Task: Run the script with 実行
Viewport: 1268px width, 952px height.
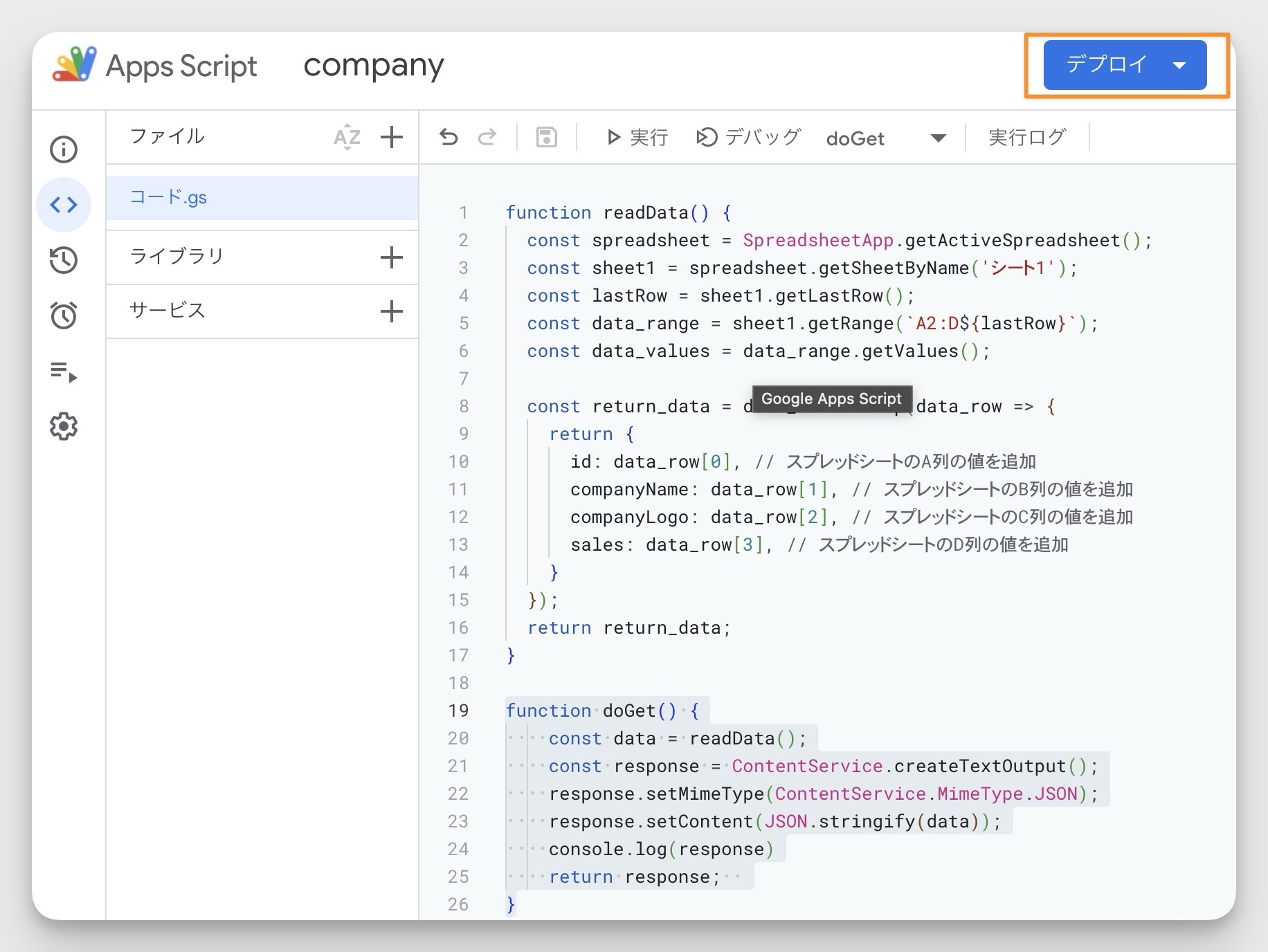Action: click(x=637, y=137)
